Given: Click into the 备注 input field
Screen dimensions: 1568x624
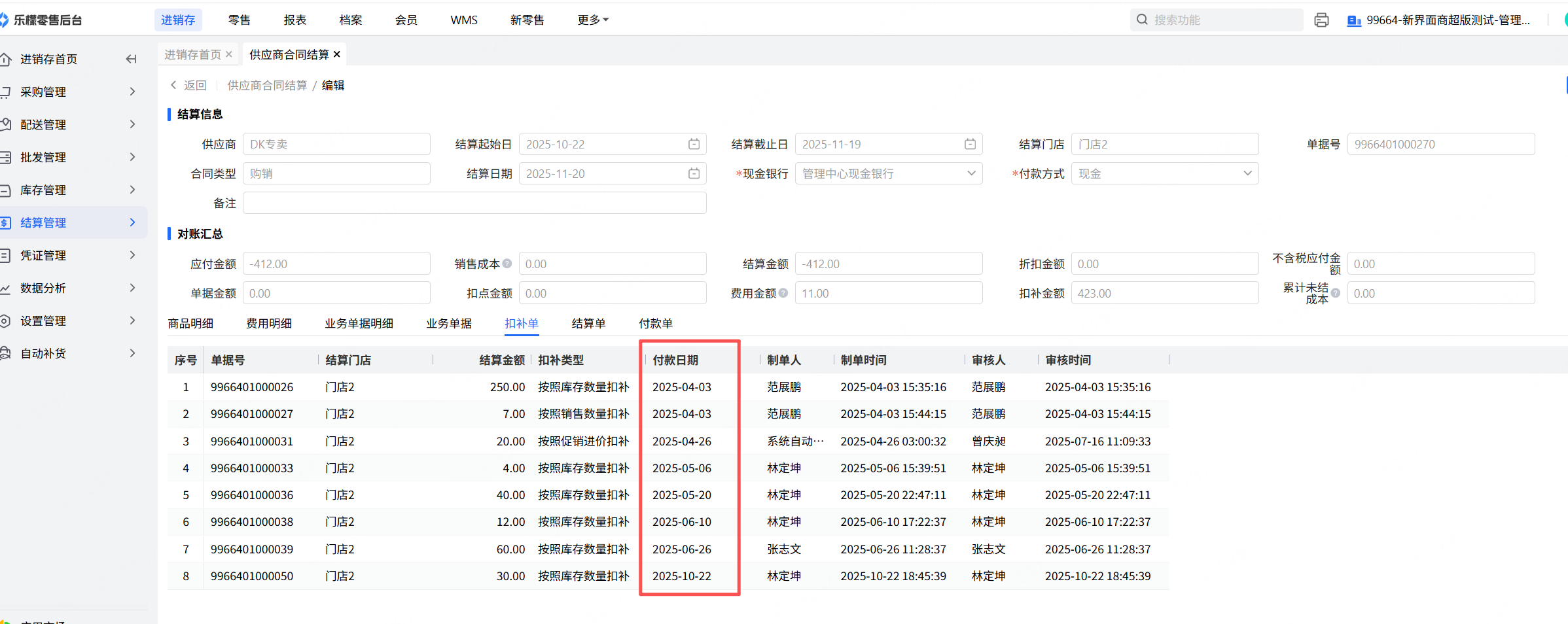Looking at the screenshot, I should (474, 203).
